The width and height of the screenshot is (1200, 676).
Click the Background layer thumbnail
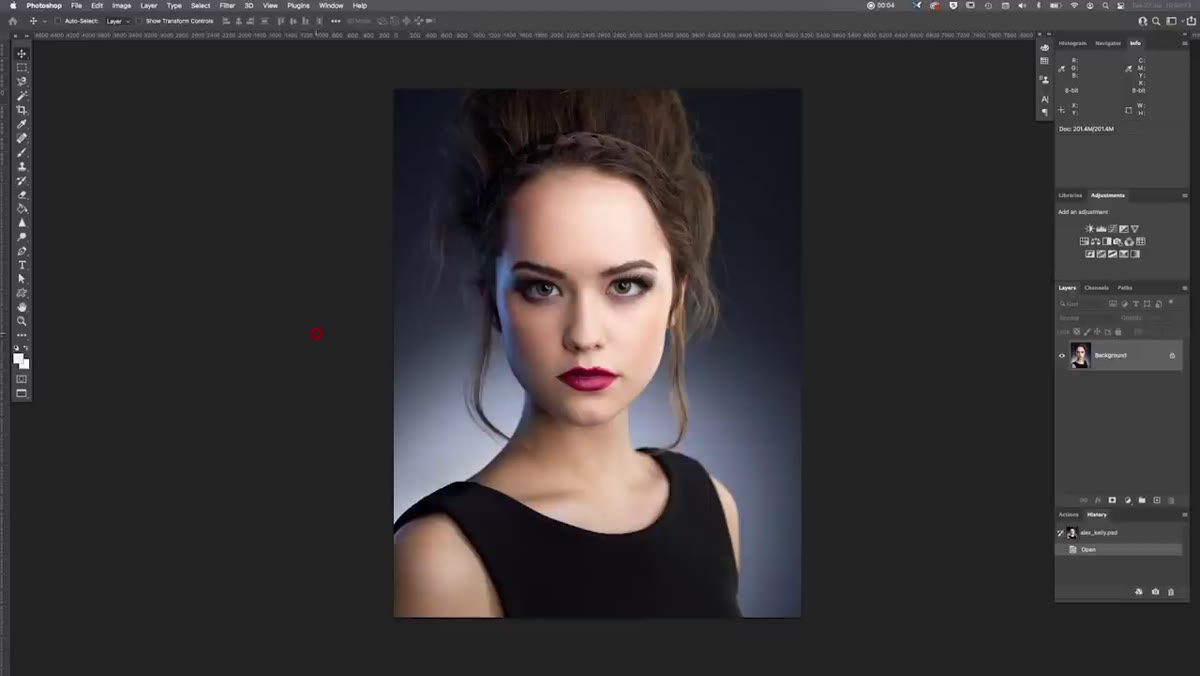1080,356
